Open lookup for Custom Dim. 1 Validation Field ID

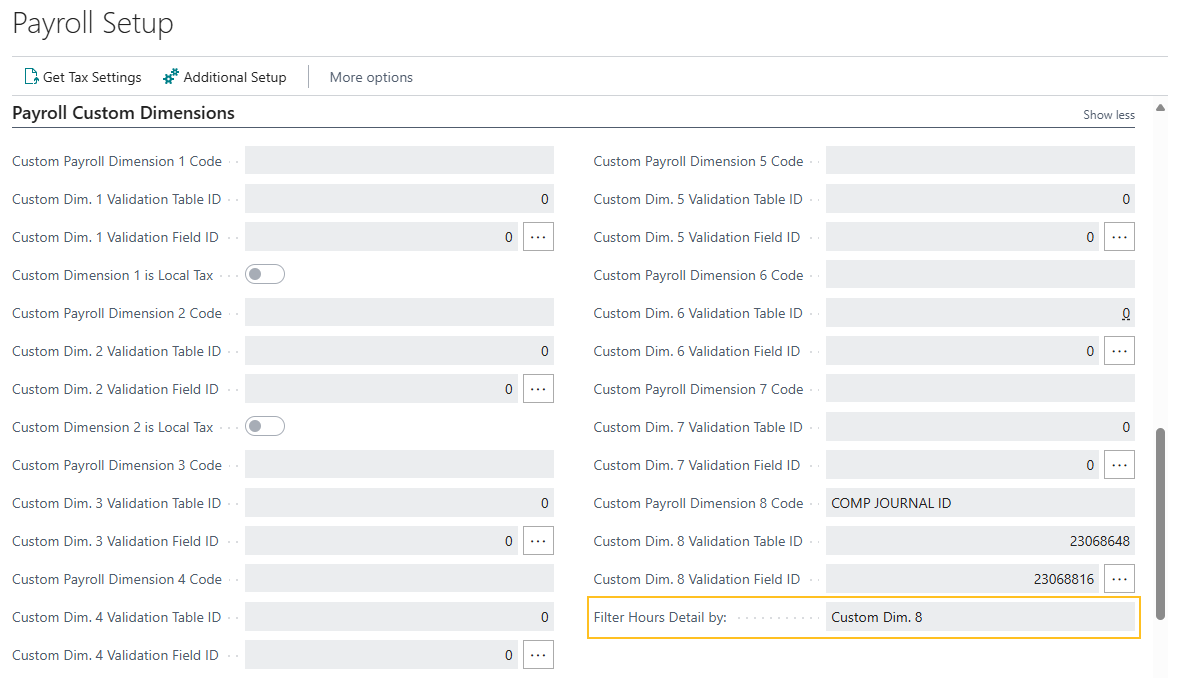click(x=538, y=236)
